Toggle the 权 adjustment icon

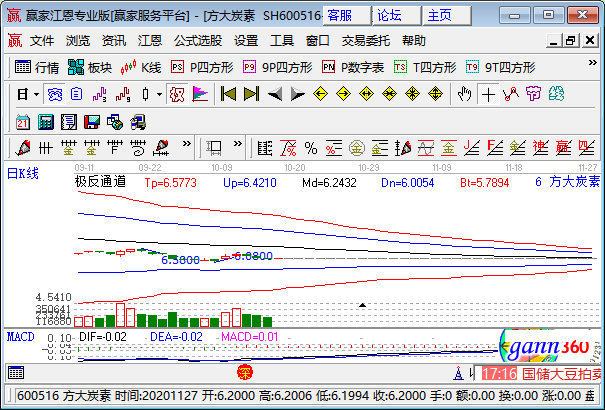(177, 94)
